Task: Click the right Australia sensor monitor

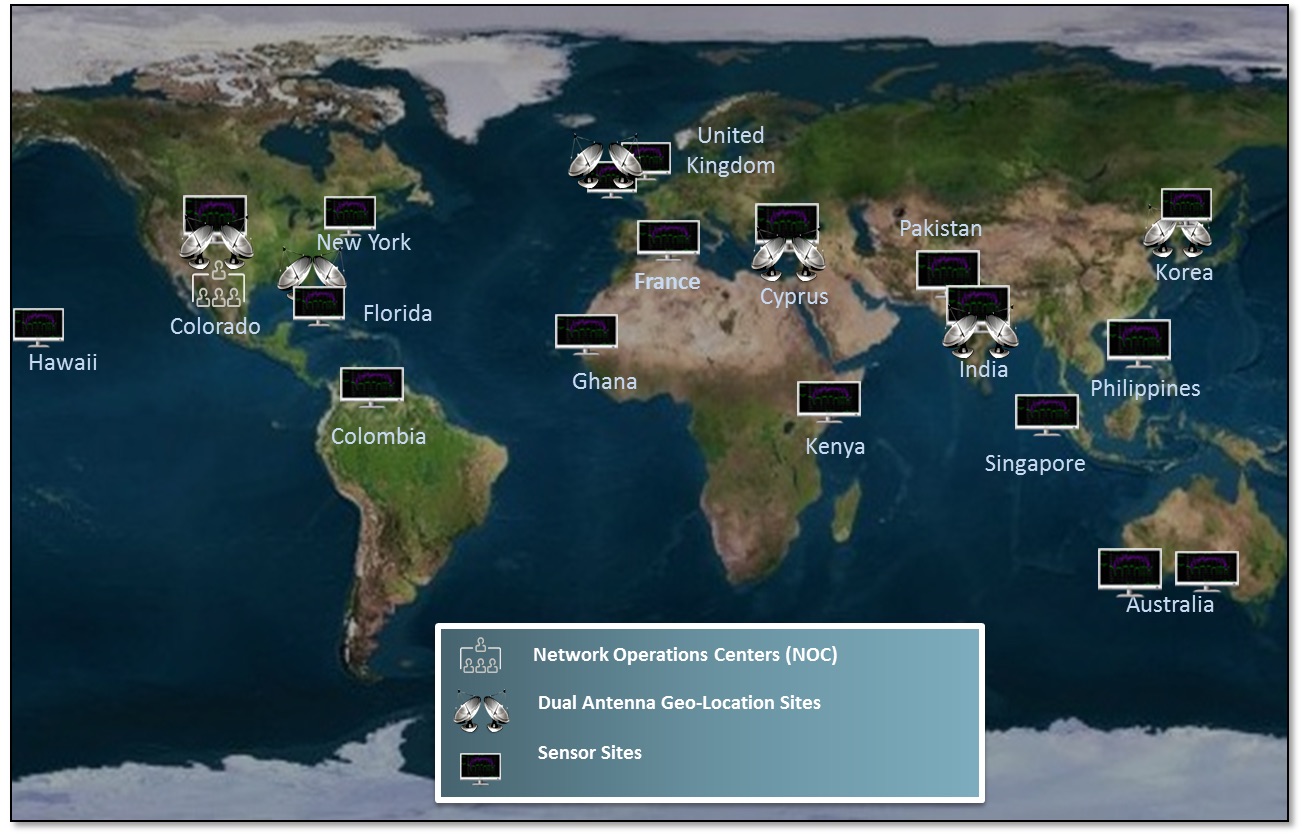Action: point(1206,570)
